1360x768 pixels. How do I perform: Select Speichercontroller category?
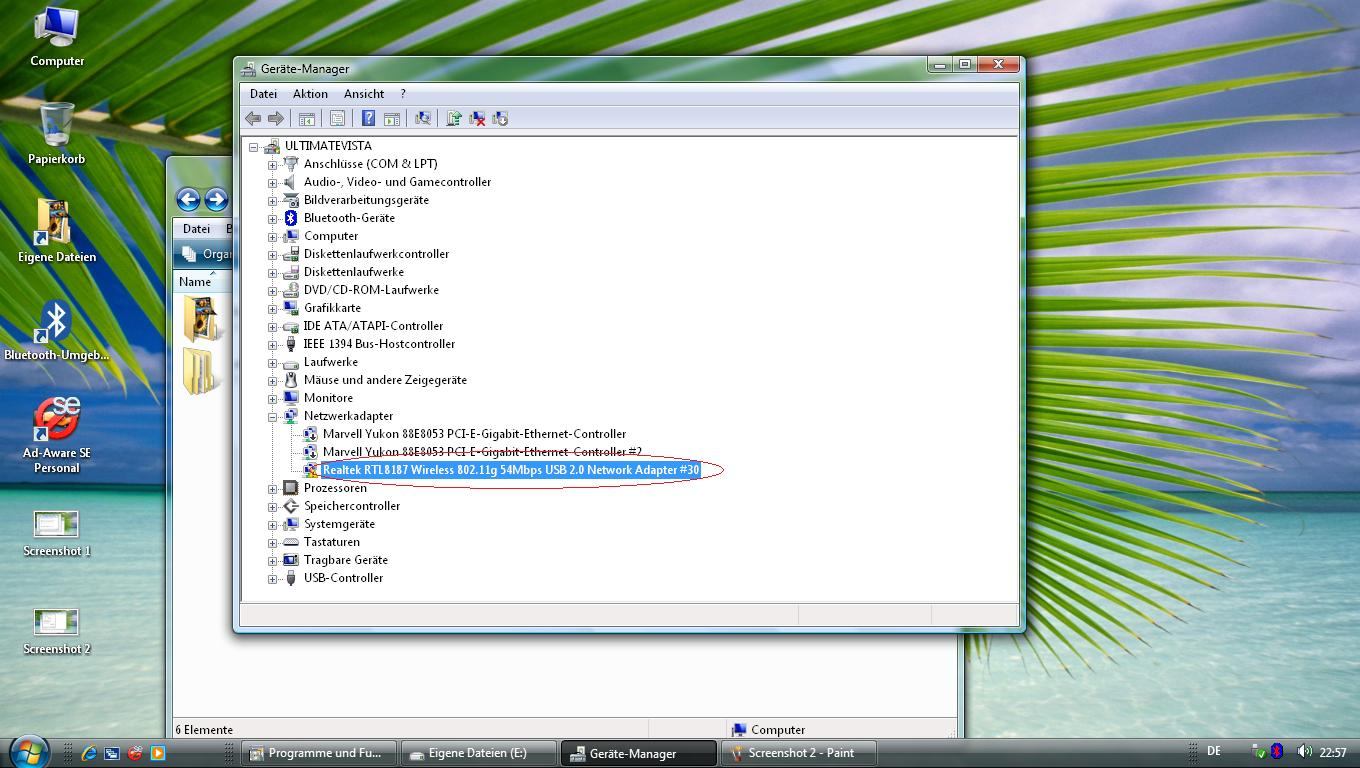[x=352, y=506]
